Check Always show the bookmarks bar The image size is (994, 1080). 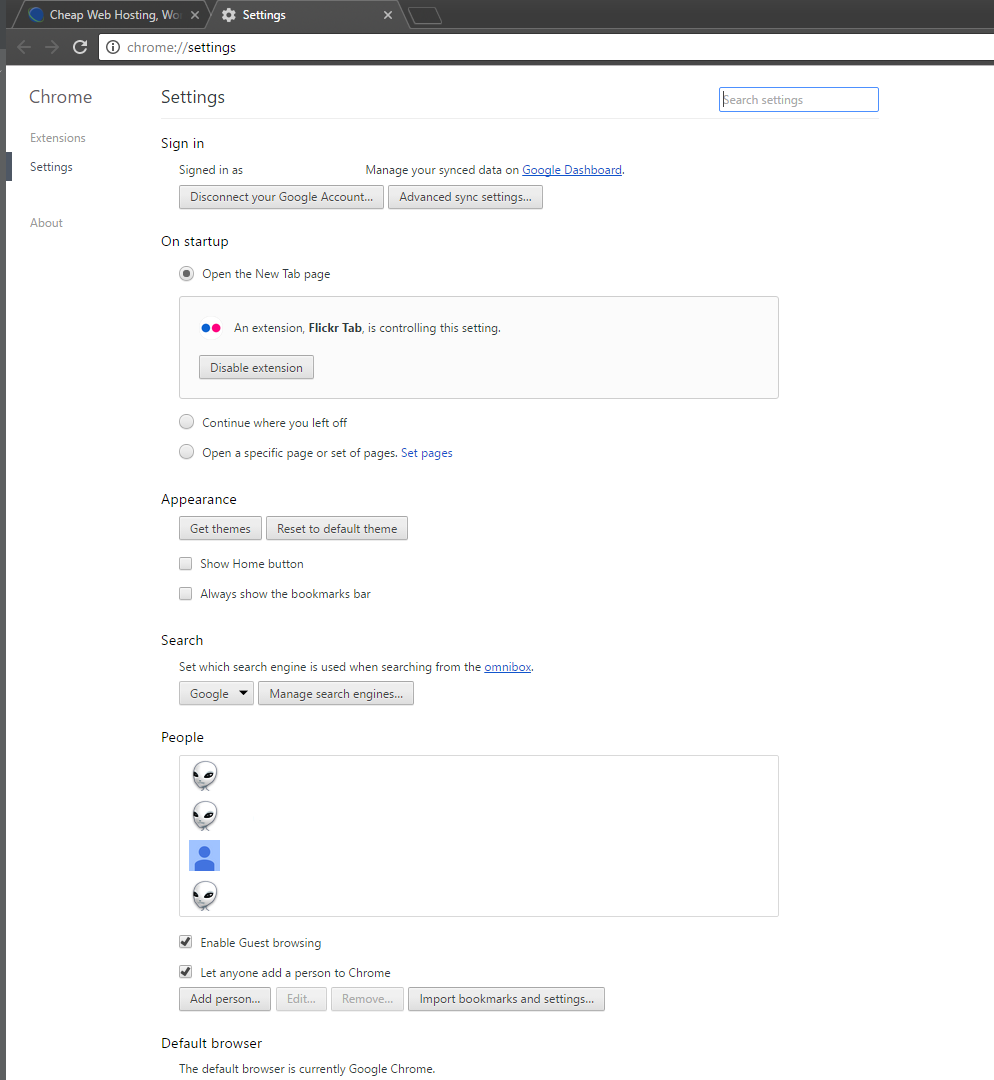[x=185, y=593]
